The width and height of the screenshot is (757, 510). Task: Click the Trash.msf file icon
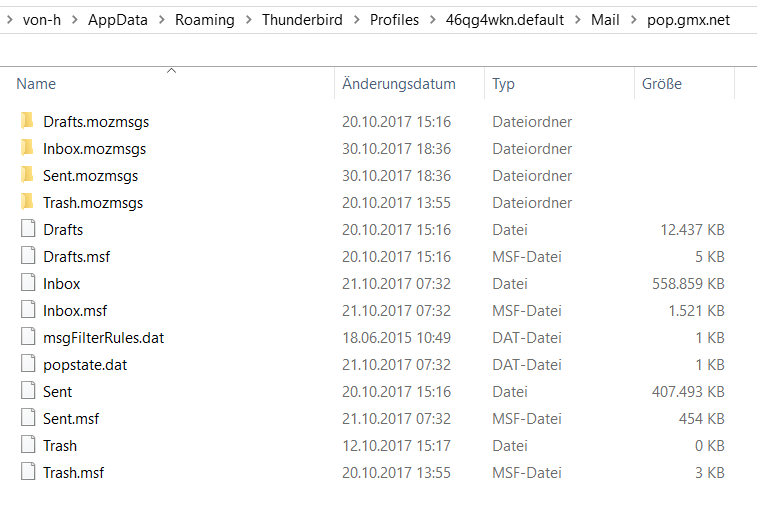click(27, 473)
